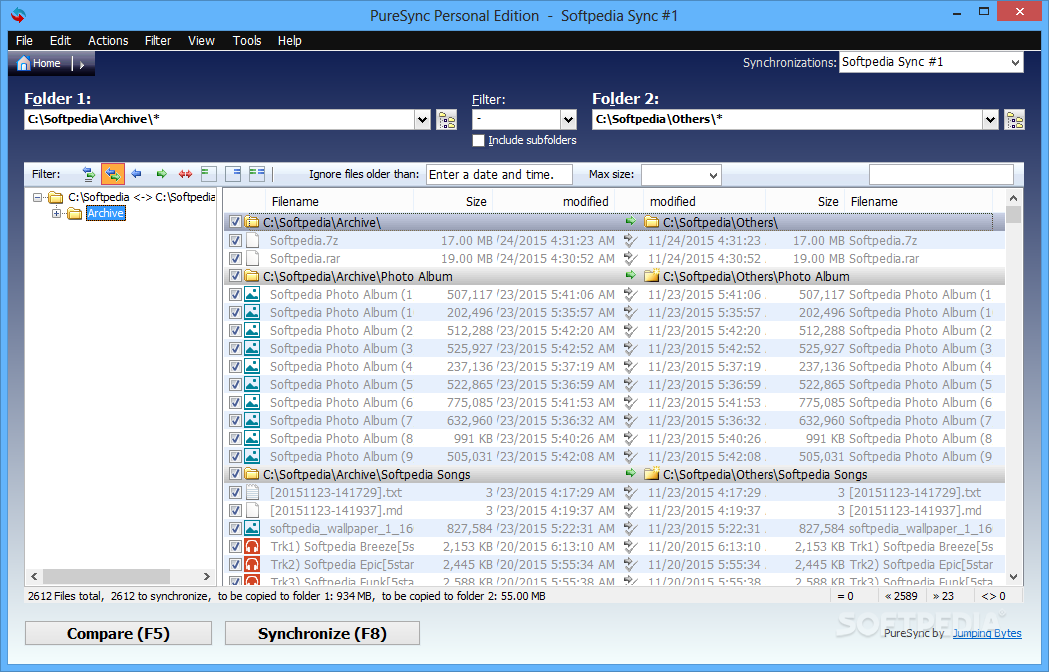The width and height of the screenshot is (1049, 672).
Task: Show files only in left folder icon
Action: [x=209, y=174]
